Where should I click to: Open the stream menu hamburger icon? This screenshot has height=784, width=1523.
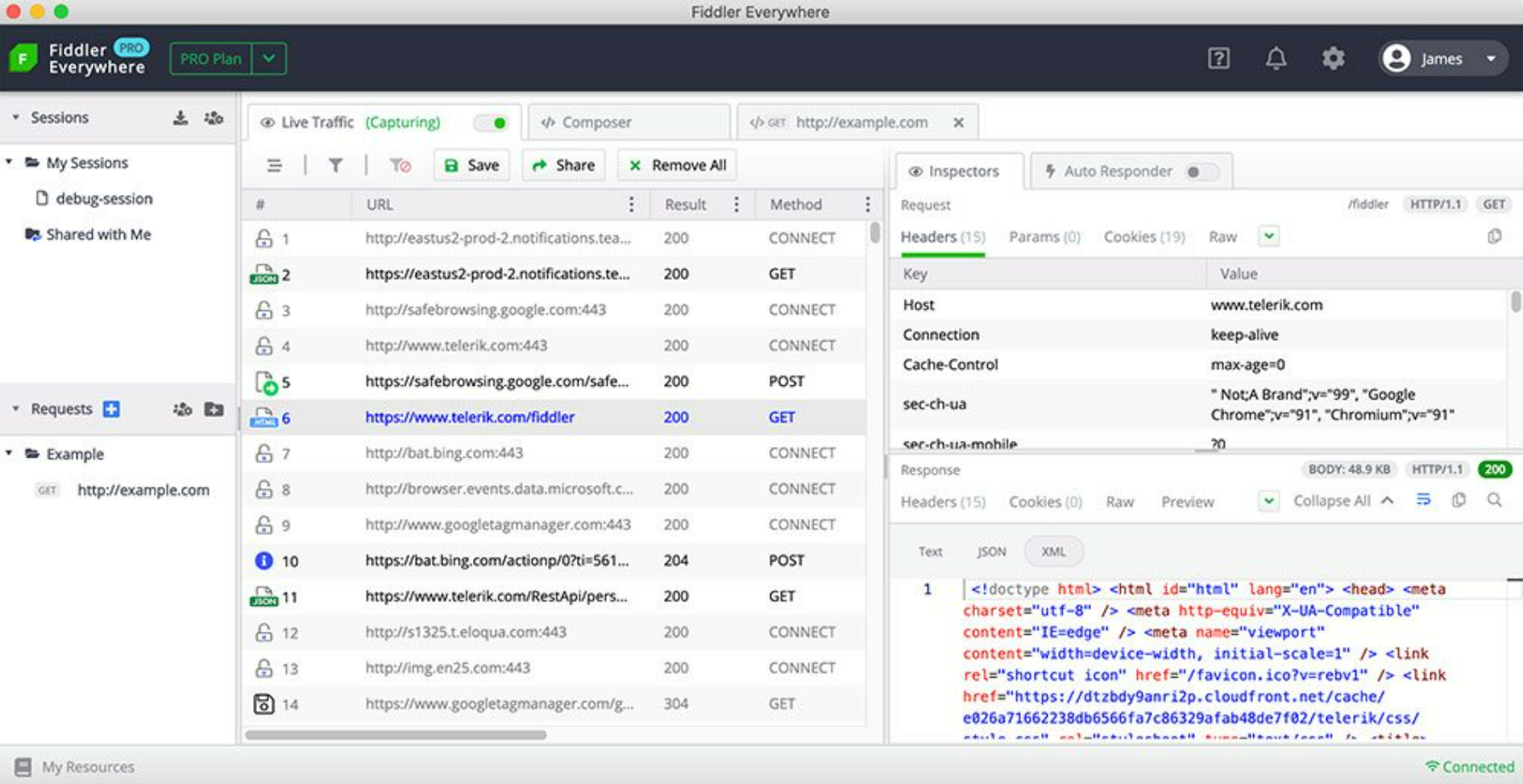[x=274, y=165]
